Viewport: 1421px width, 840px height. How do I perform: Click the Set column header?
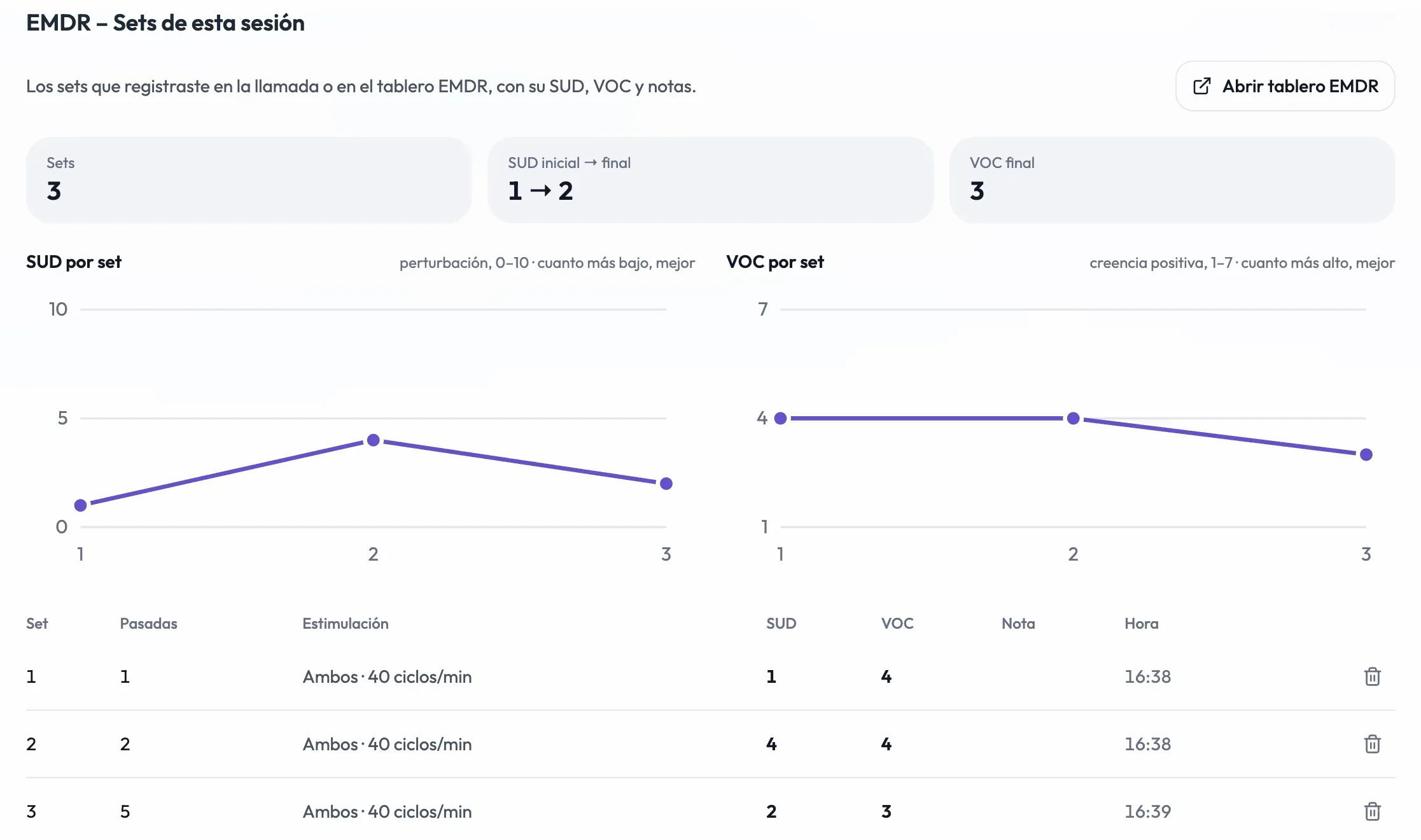[37, 624]
